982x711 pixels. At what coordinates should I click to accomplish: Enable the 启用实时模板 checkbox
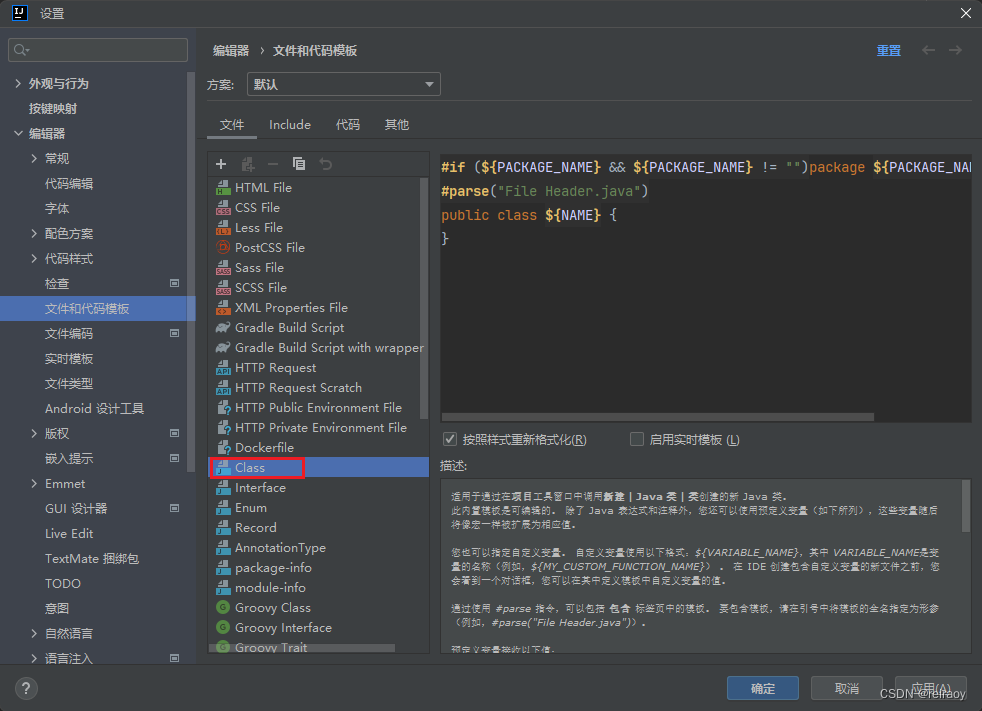pyautogui.click(x=637, y=439)
